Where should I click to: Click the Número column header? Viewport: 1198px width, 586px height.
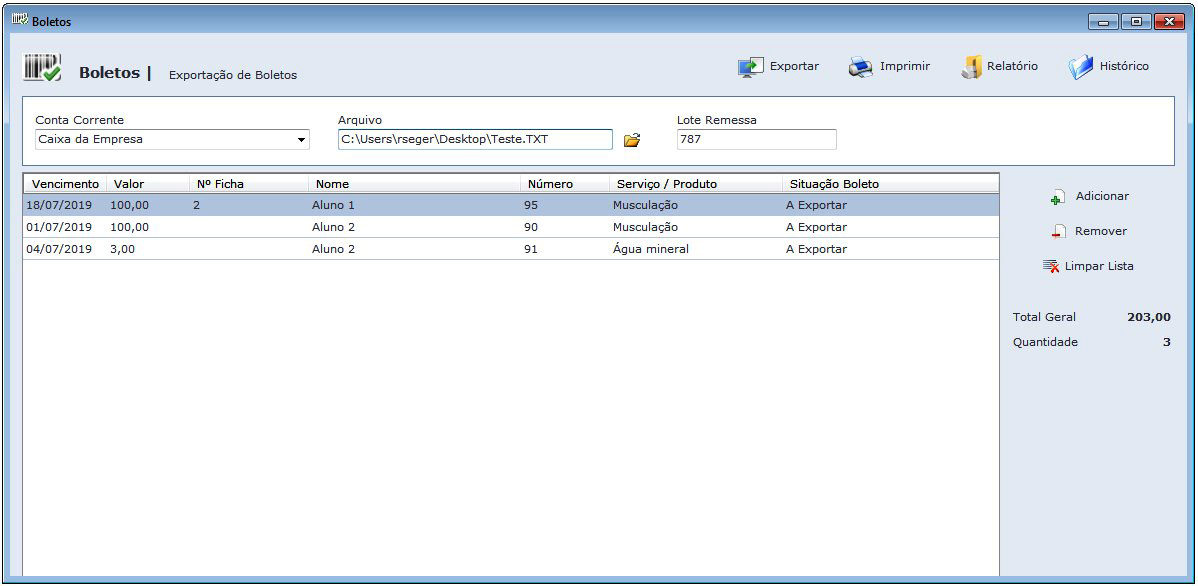565,184
